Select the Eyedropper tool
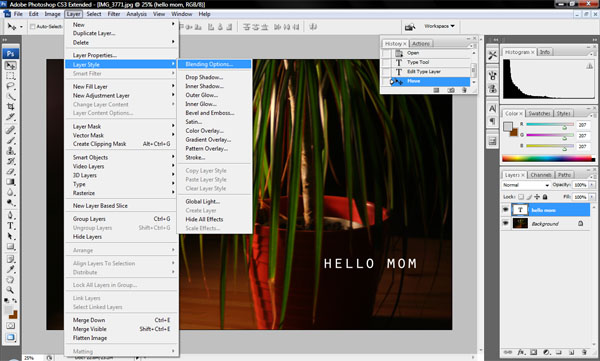The width and height of the screenshot is (600, 361). tap(10, 270)
